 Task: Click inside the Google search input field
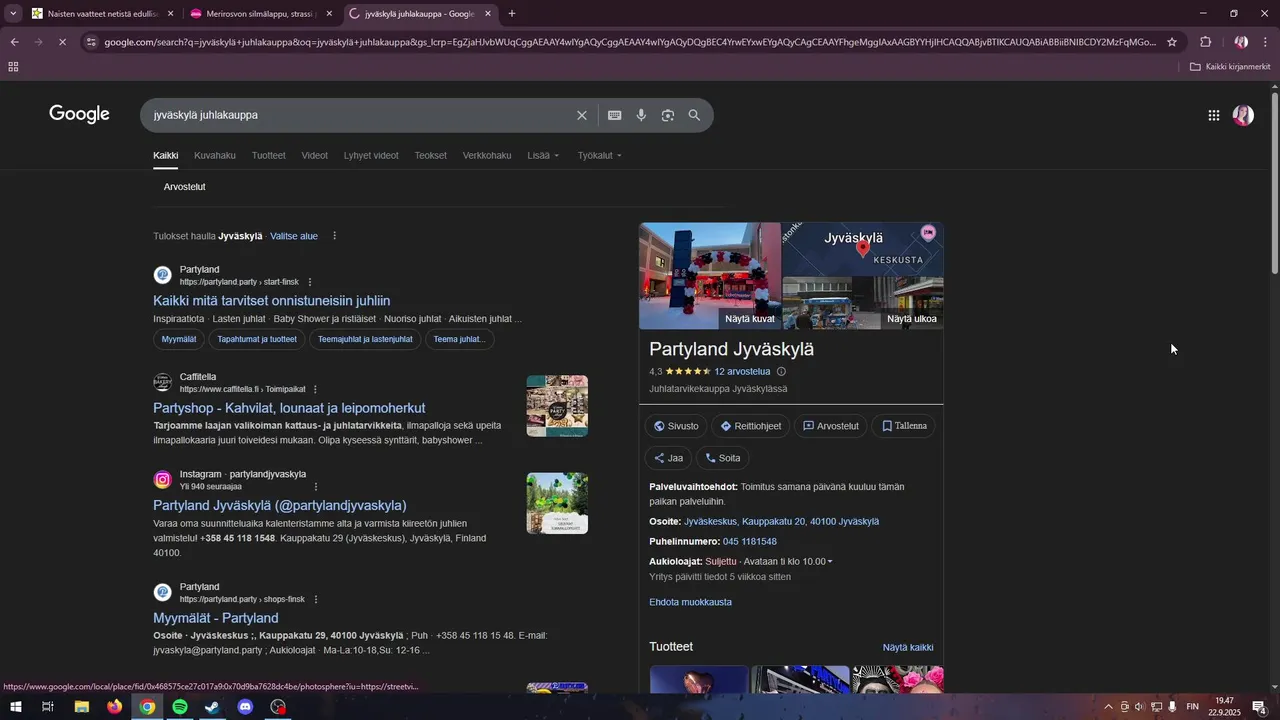tap(360, 115)
